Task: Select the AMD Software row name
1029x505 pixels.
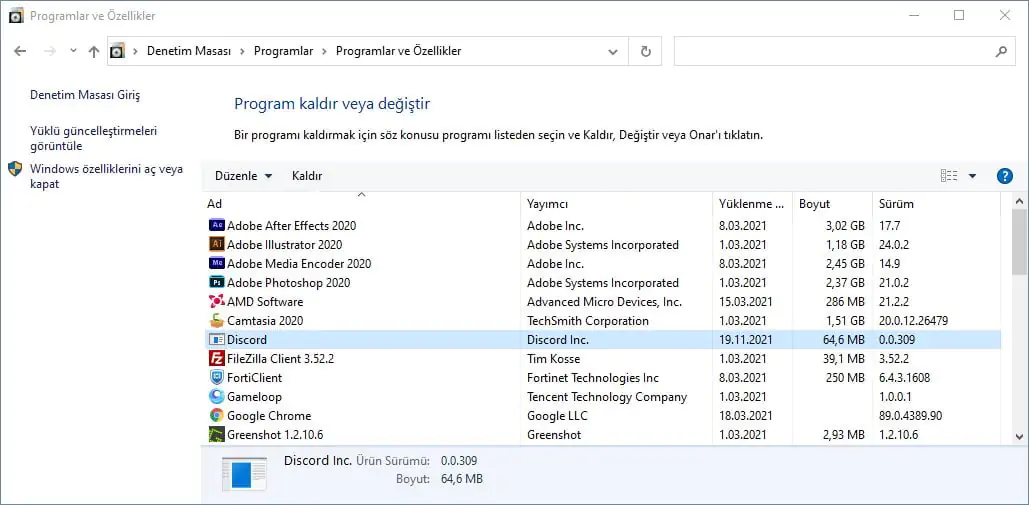Action: pyautogui.click(x=265, y=302)
